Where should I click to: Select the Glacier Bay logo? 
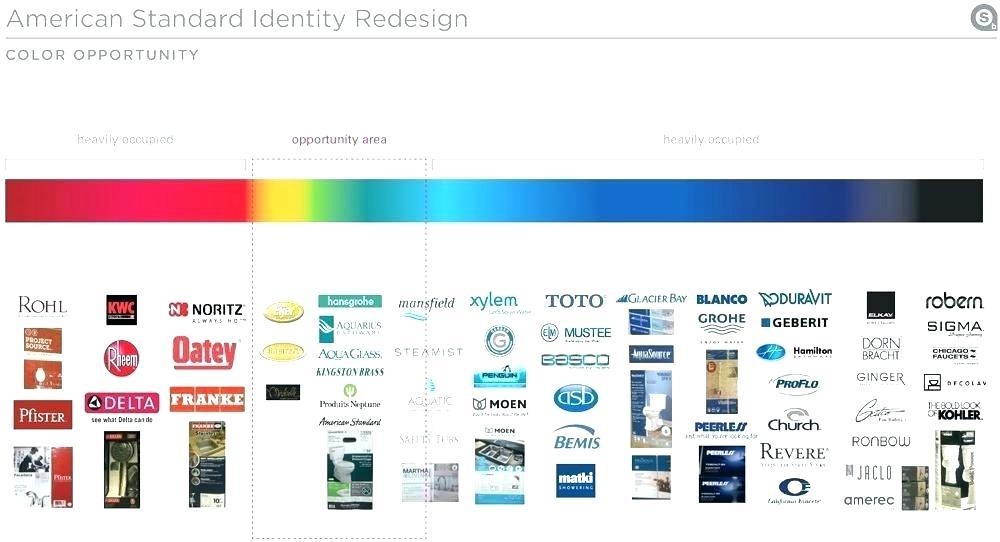[652, 298]
